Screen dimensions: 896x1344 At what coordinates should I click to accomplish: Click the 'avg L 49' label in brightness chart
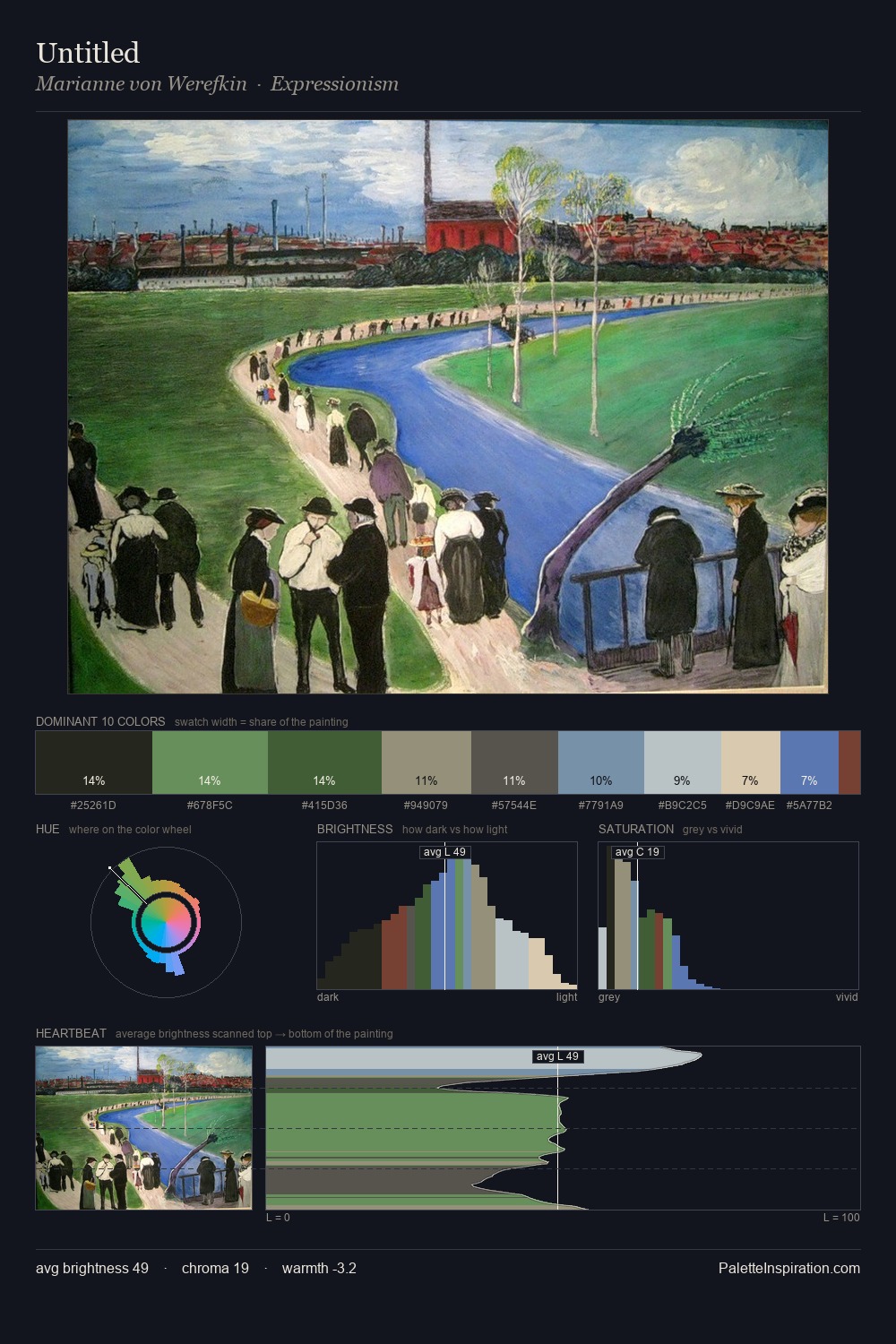445,852
